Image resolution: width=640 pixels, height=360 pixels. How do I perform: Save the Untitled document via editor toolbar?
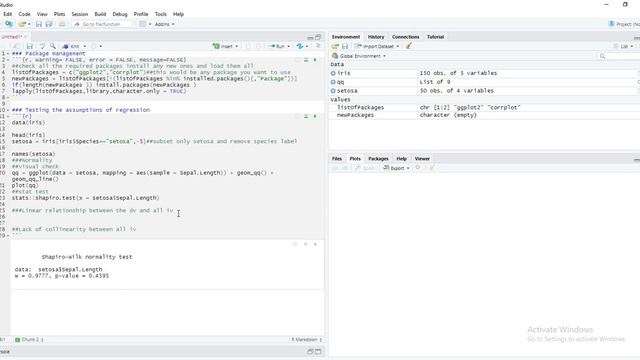[x=29, y=46]
